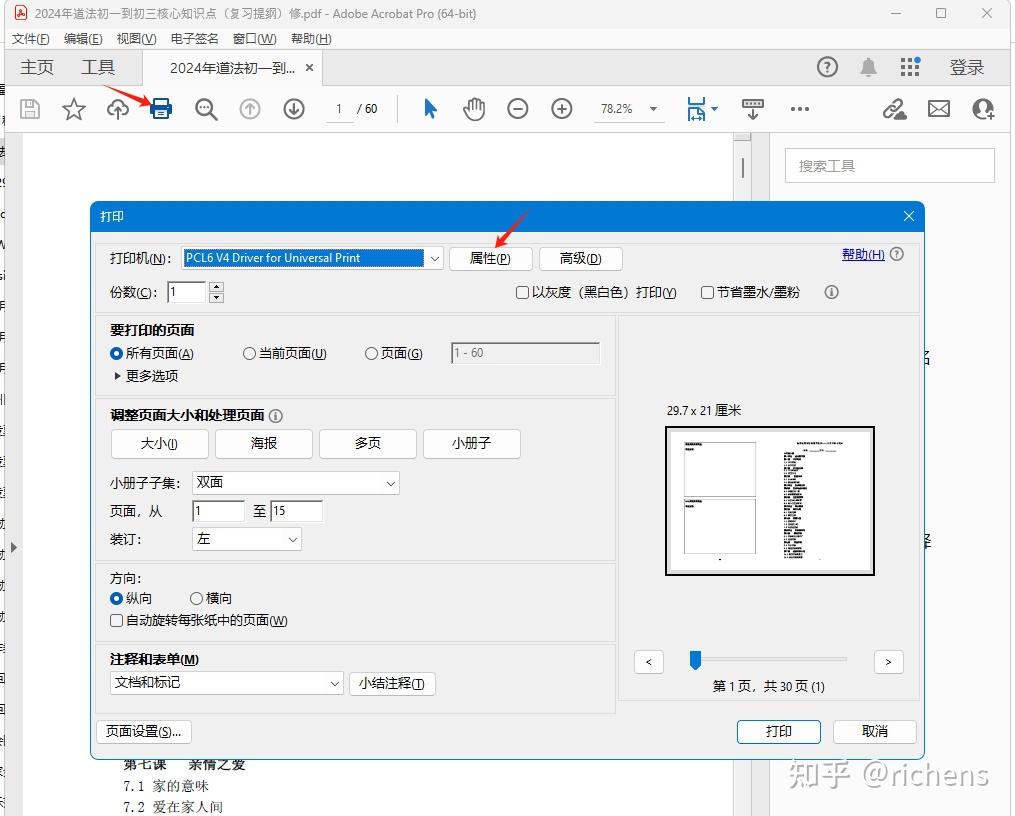Open booklet subset dropdown
Viewport: 1015px width, 816px height.
[x=296, y=483]
